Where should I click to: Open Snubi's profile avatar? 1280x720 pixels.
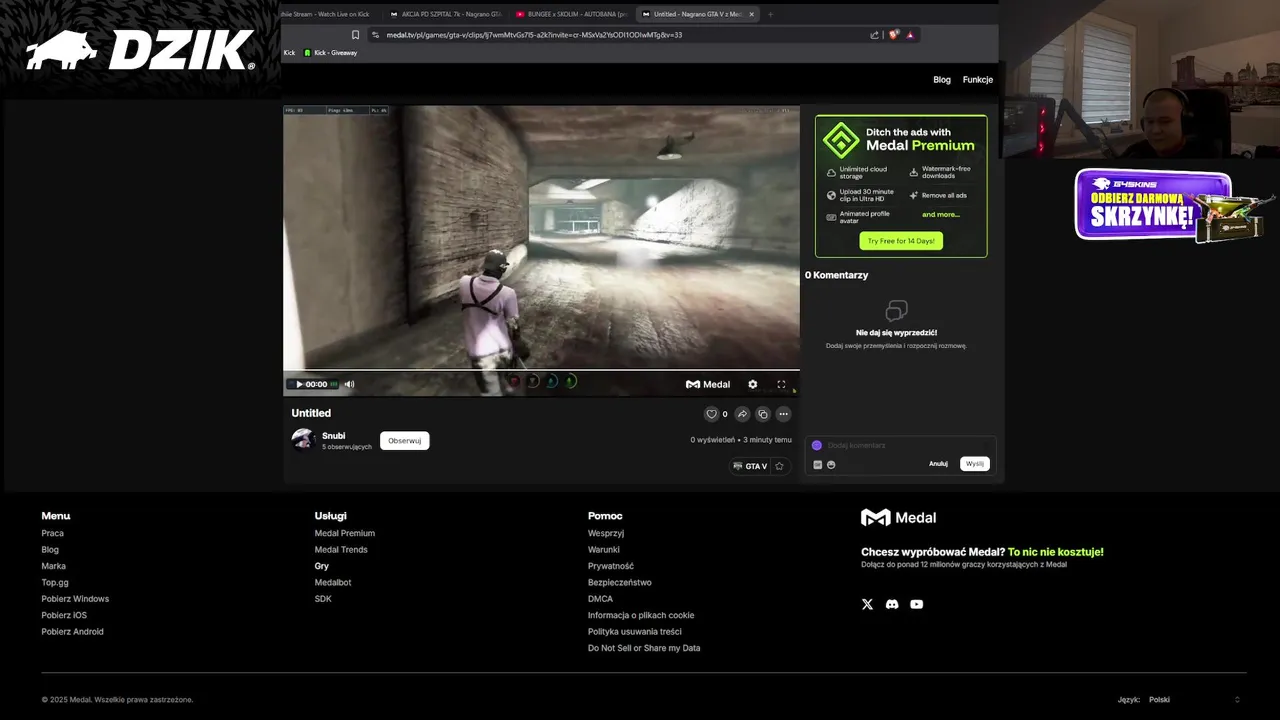click(x=303, y=440)
